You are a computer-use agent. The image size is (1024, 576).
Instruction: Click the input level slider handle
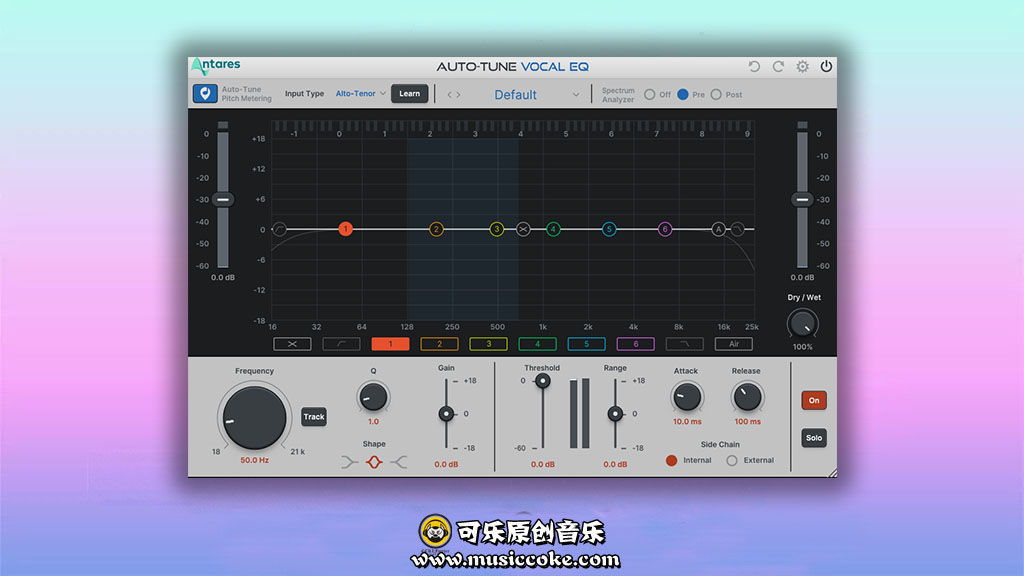click(x=223, y=199)
